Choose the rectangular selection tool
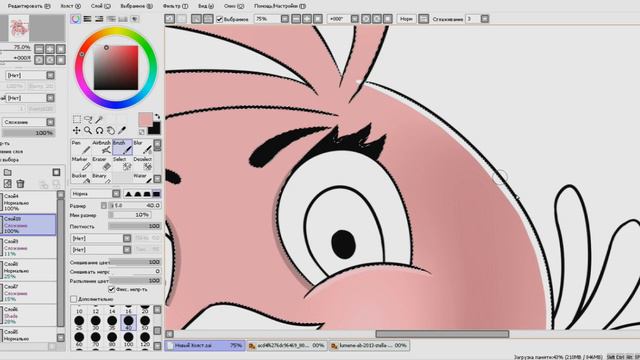The image size is (640, 360). 77,119
